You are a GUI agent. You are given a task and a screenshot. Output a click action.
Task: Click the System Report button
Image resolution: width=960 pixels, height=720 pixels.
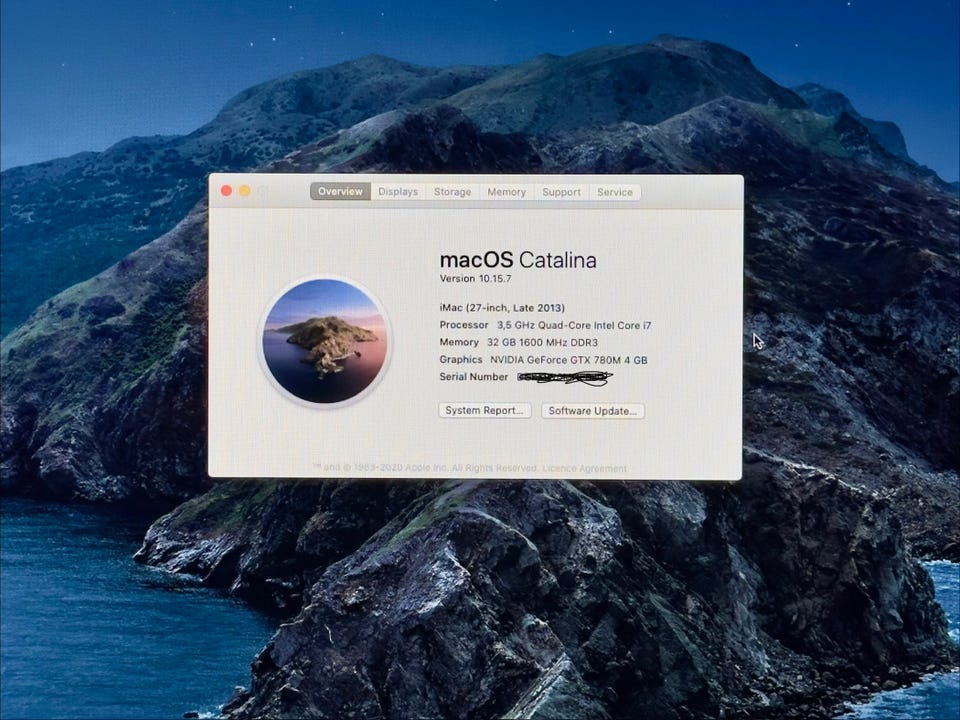pyautogui.click(x=484, y=410)
